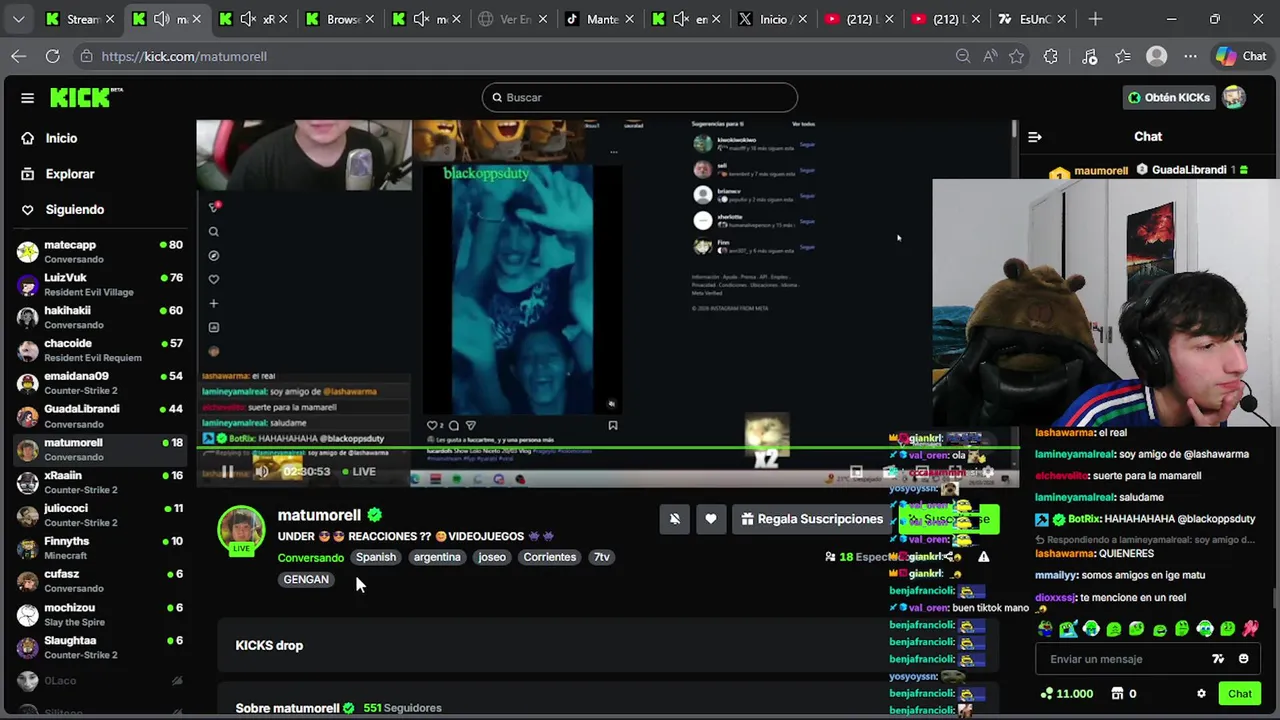Open the favorites list icon in toolbar
This screenshot has width=1280, height=720.
pyautogui.click(x=1123, y=57)
